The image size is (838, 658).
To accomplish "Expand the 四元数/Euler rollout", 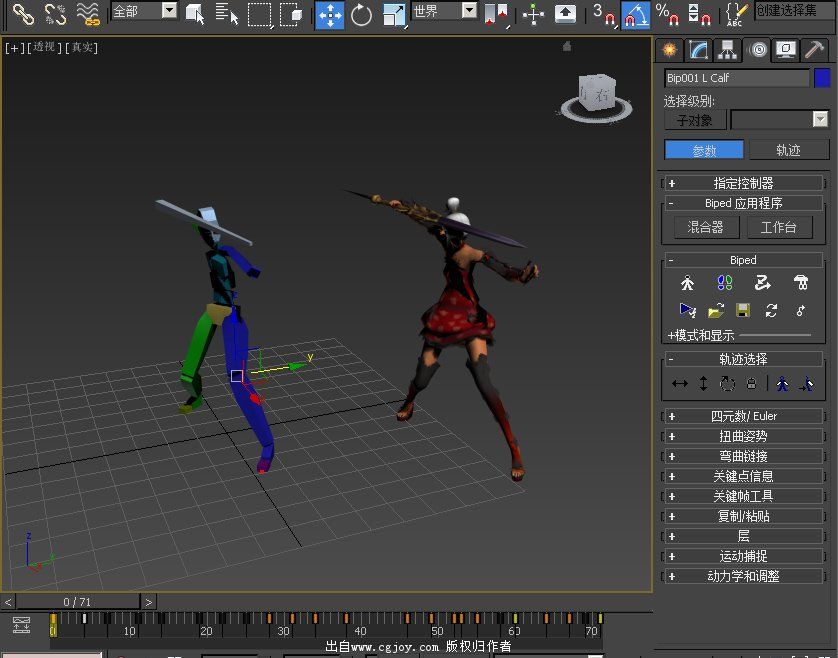I will pos(743,416).
